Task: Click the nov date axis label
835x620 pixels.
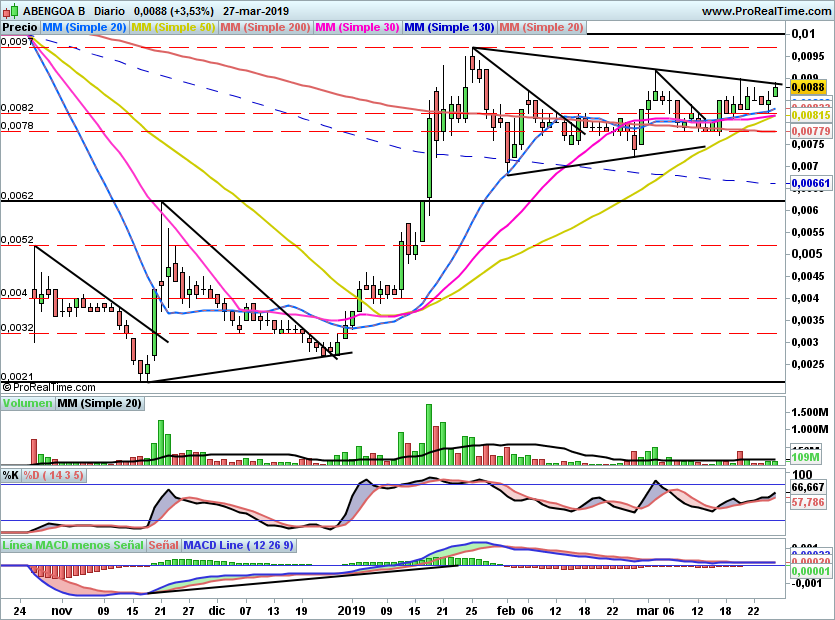Action: 62,610
